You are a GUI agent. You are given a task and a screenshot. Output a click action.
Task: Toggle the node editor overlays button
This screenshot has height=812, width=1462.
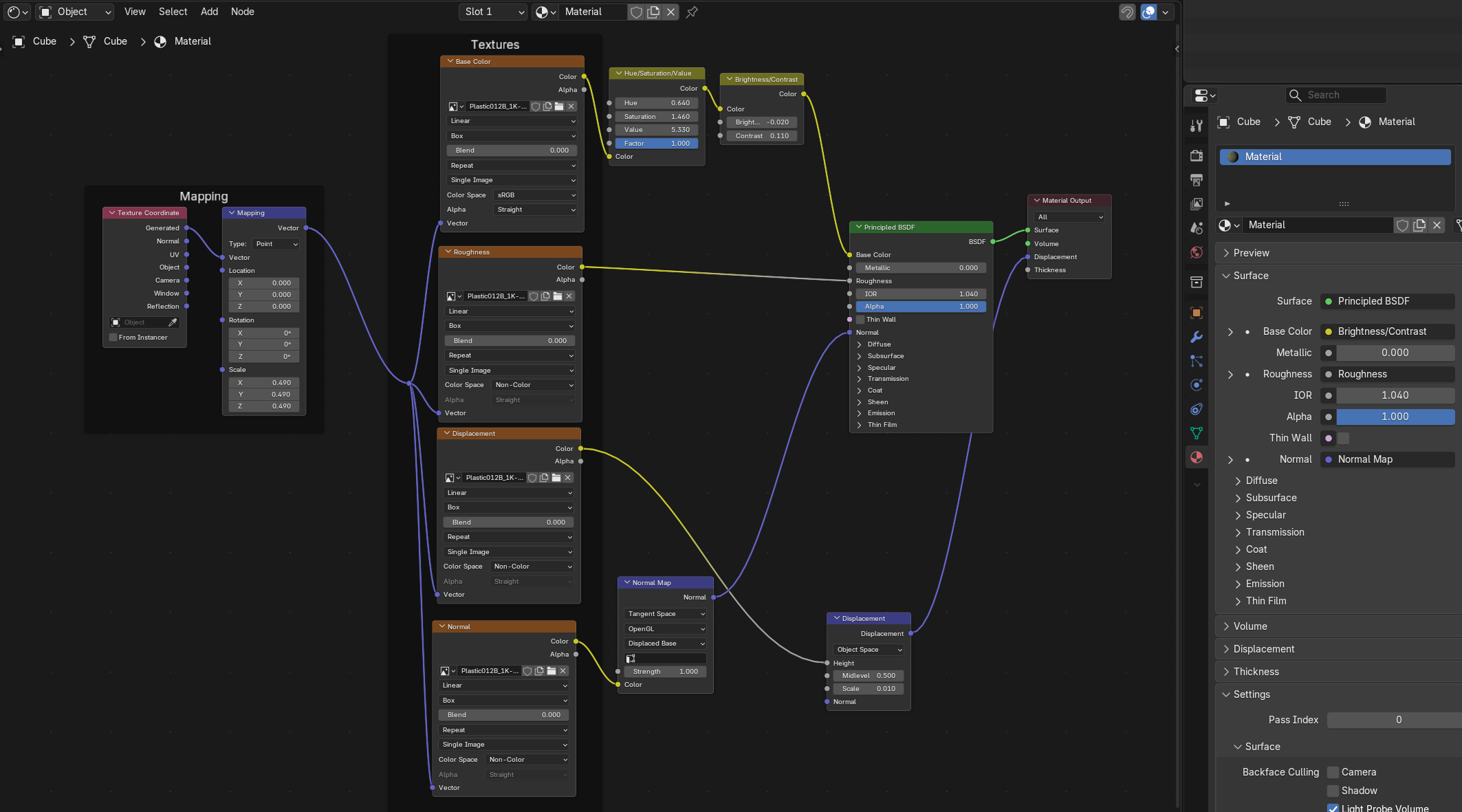click(x=1148, y=12)
